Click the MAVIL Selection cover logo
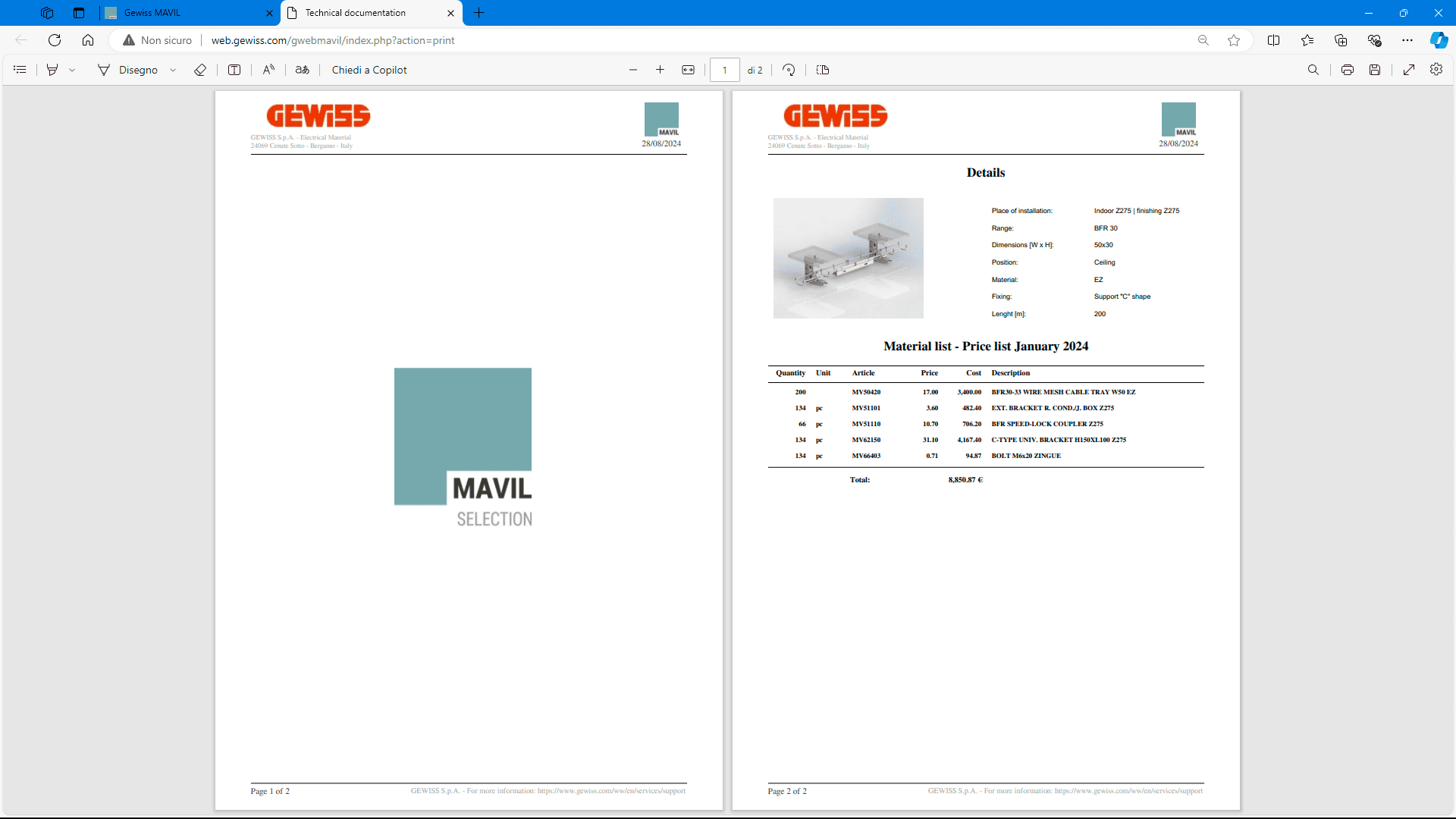The image size is (1456, 819). coord(463,447)
